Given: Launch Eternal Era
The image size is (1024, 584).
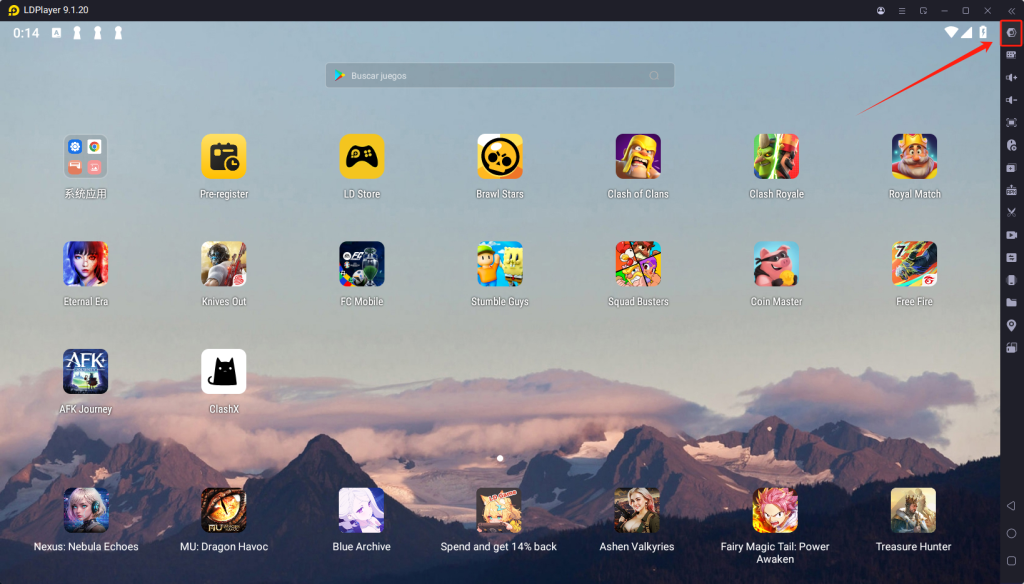Looking at the screenshot, I should [86, 264].
